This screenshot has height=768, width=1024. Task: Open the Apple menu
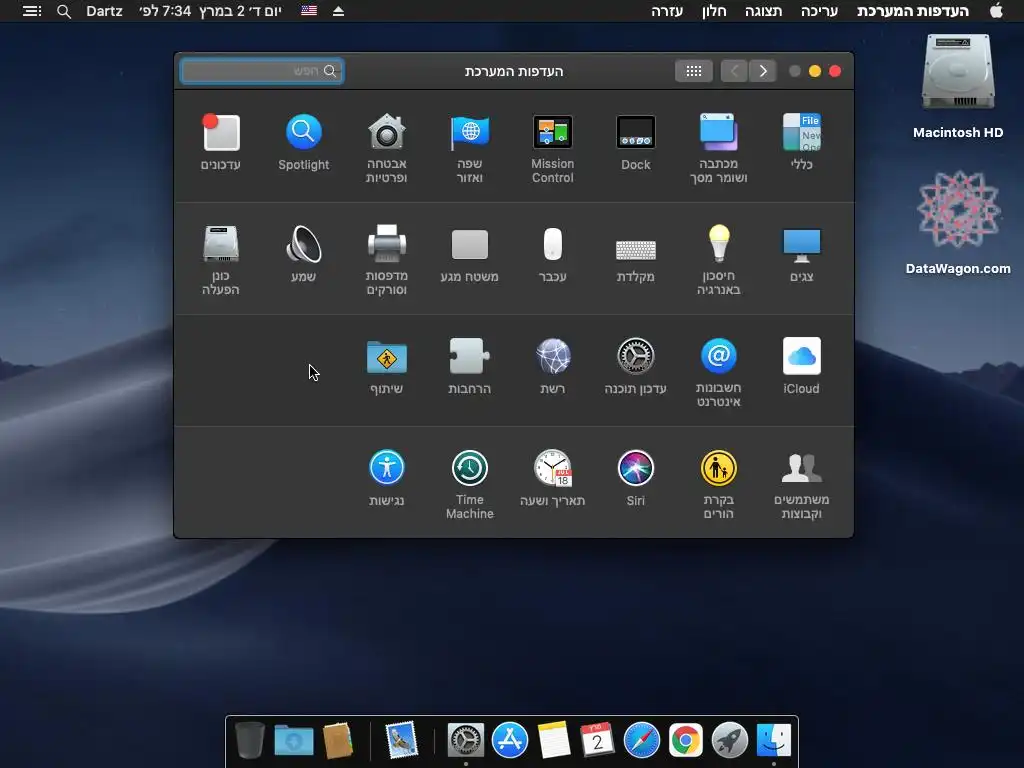click(996, 10)
